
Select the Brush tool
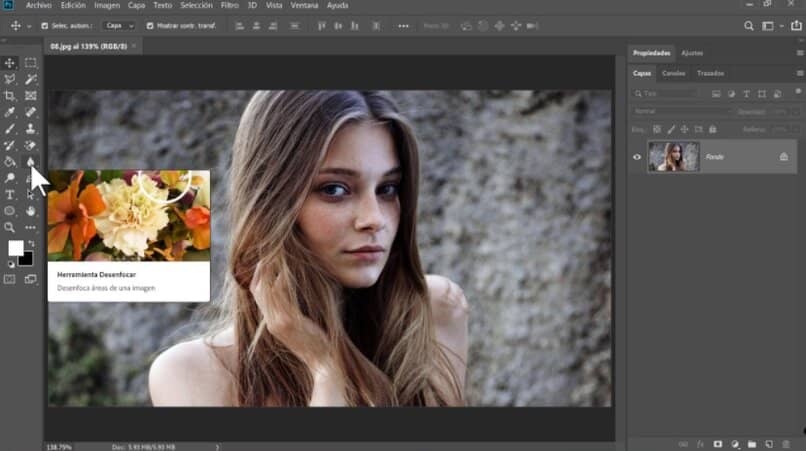point(9,129)
